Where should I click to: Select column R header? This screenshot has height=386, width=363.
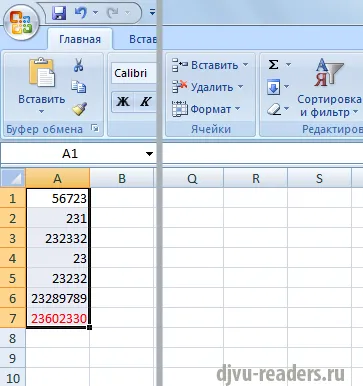tap(256, 178)
